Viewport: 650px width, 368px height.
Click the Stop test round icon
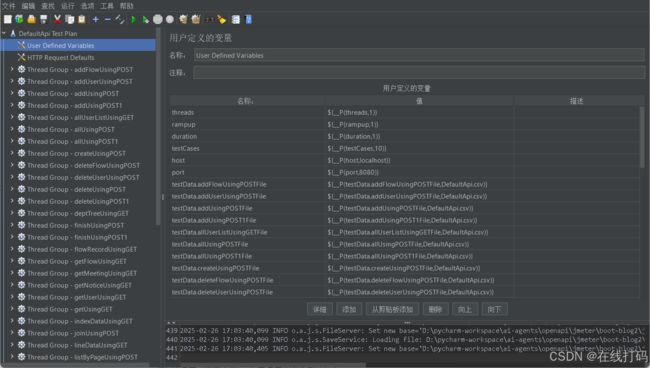158,19
